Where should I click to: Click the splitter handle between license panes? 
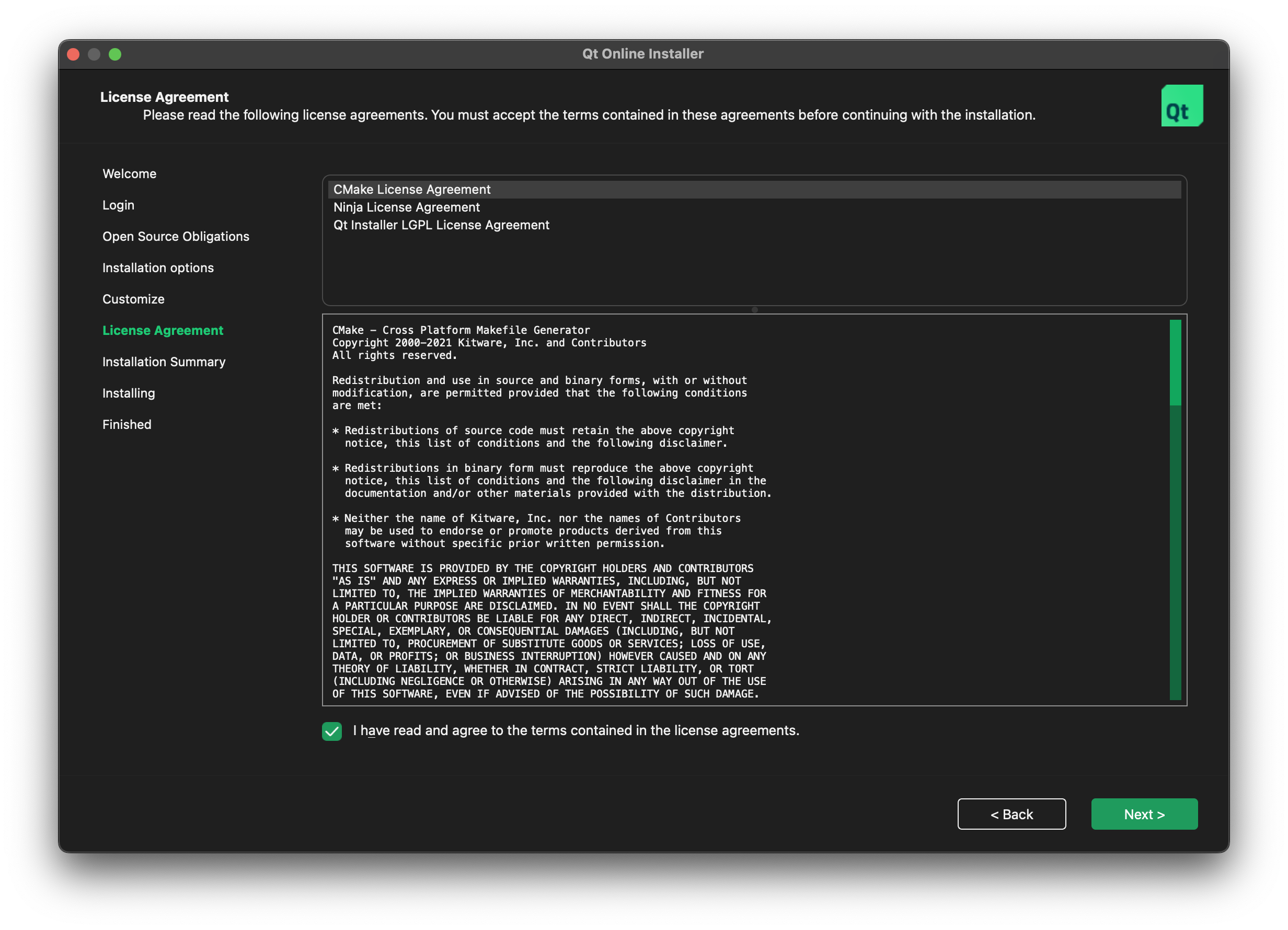pos(755,310)
